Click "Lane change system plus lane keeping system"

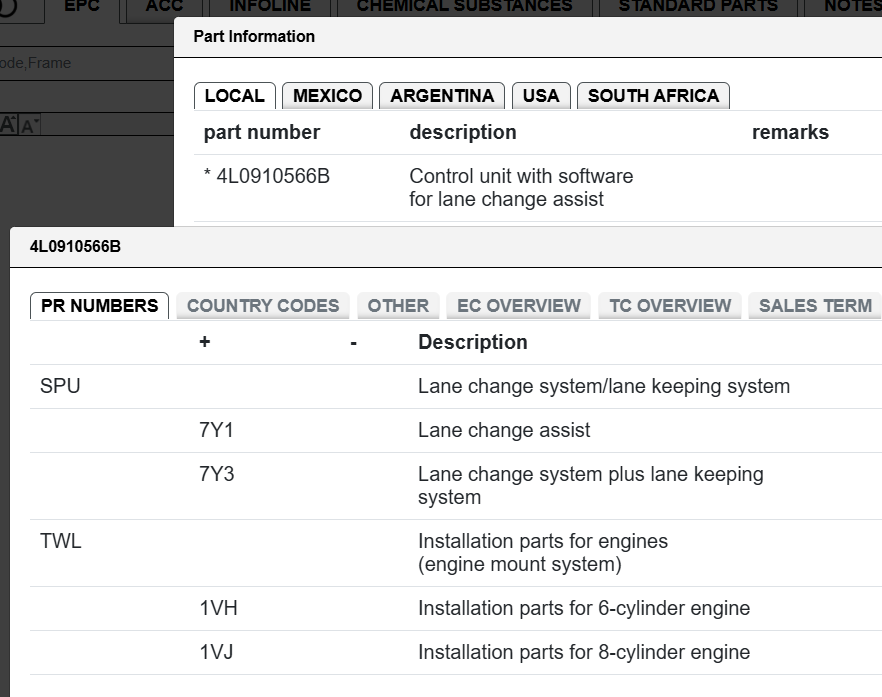click(x=591, y=485)
